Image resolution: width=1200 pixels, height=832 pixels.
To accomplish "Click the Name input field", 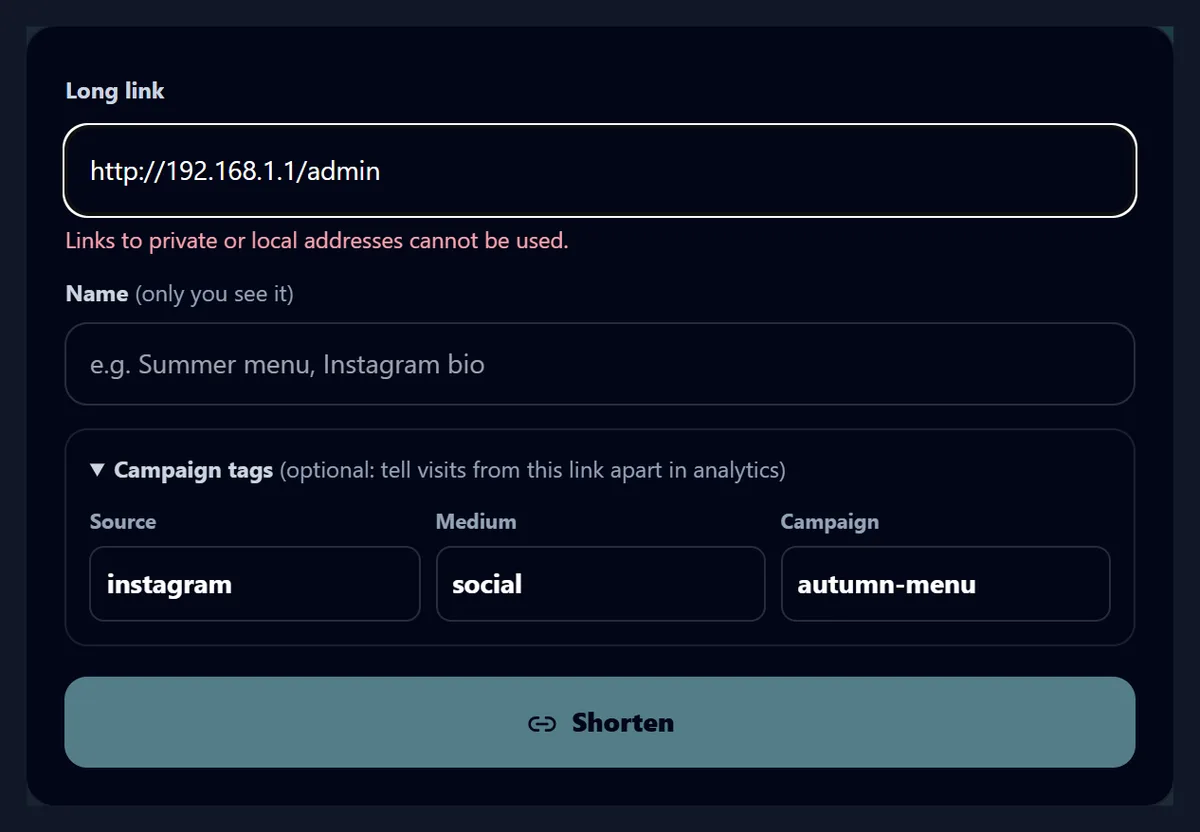I will pos(600,364).
